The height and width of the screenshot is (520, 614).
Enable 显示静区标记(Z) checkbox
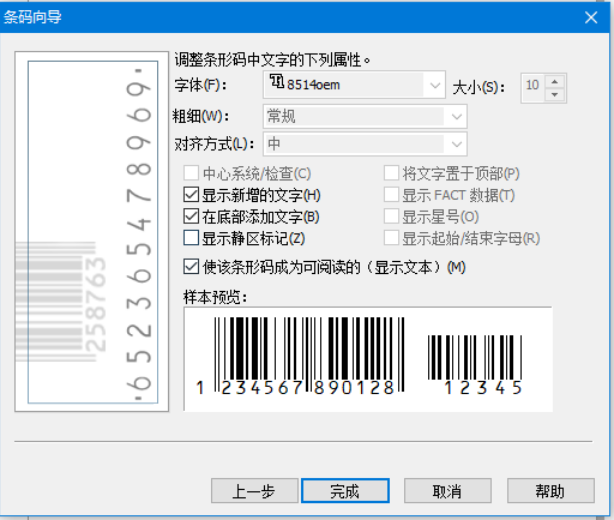[x=191, y=238]
